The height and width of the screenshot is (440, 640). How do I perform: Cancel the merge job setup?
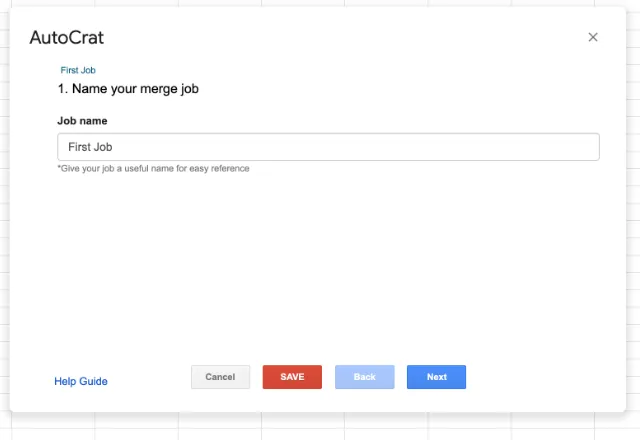[x=220, y=377]
